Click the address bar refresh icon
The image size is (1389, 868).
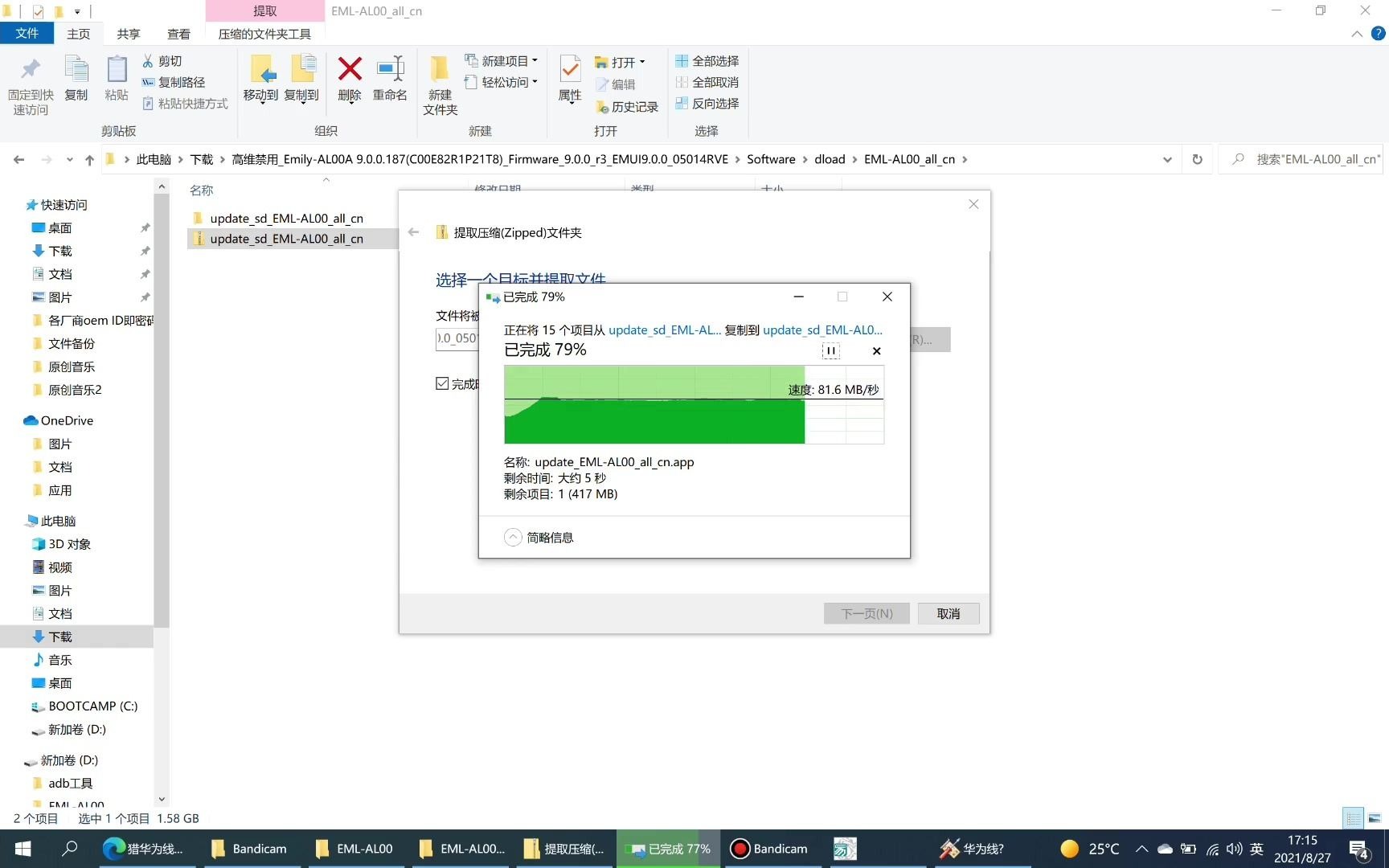[1197, 159]
